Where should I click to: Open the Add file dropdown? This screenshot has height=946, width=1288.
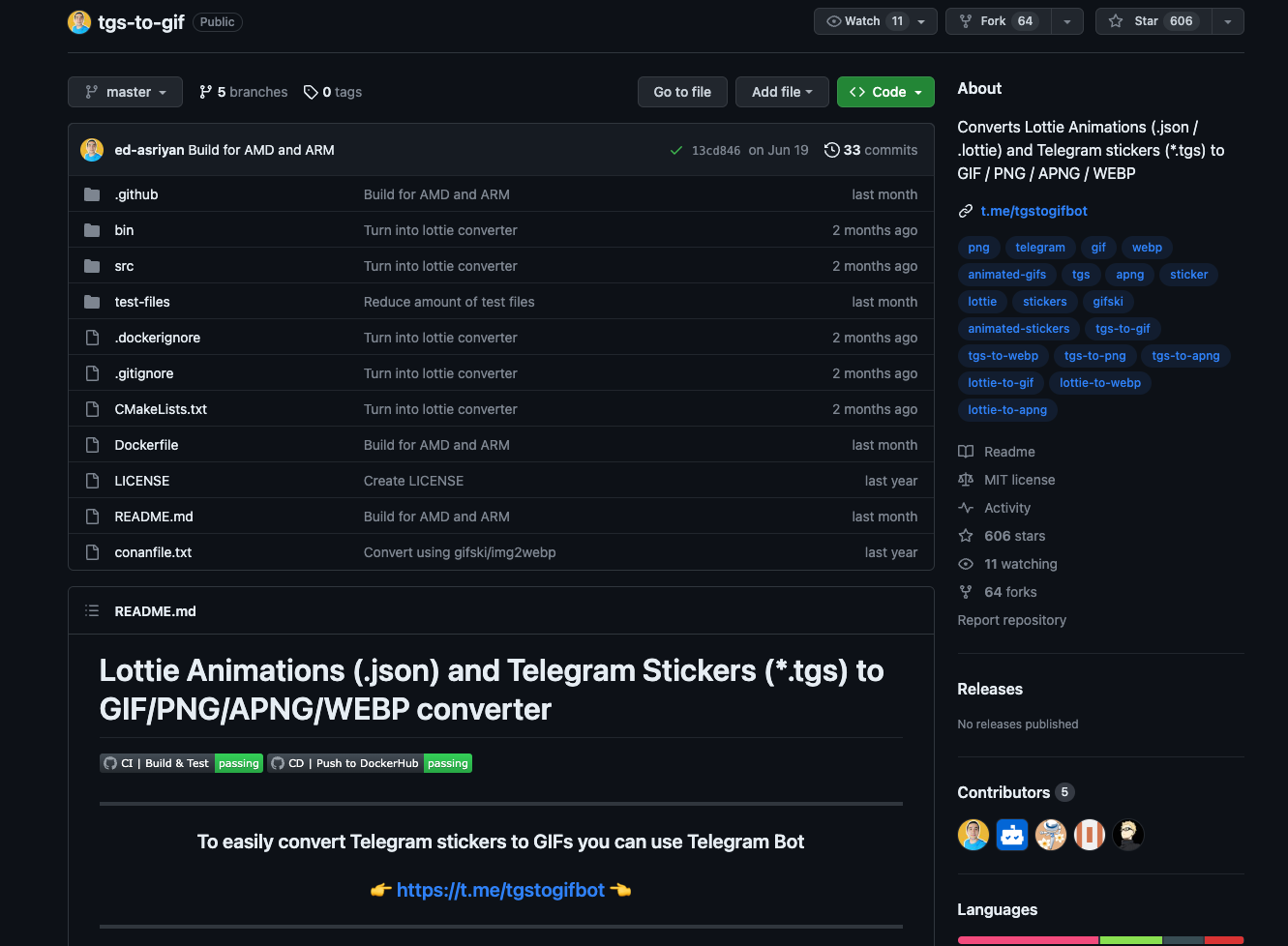point(782,92)
